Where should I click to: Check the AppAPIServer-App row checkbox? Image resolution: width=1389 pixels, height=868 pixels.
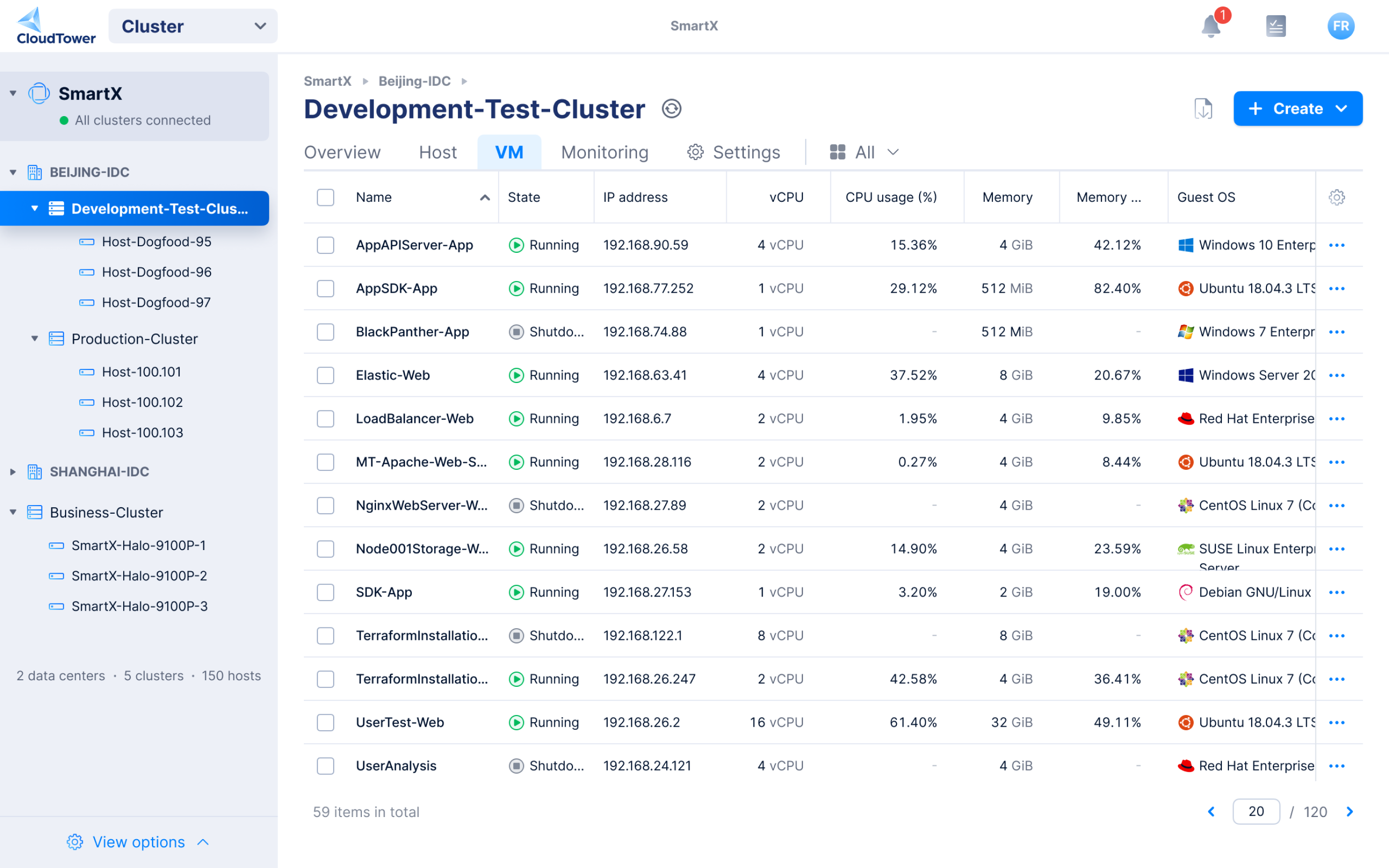tap(326, 245)
